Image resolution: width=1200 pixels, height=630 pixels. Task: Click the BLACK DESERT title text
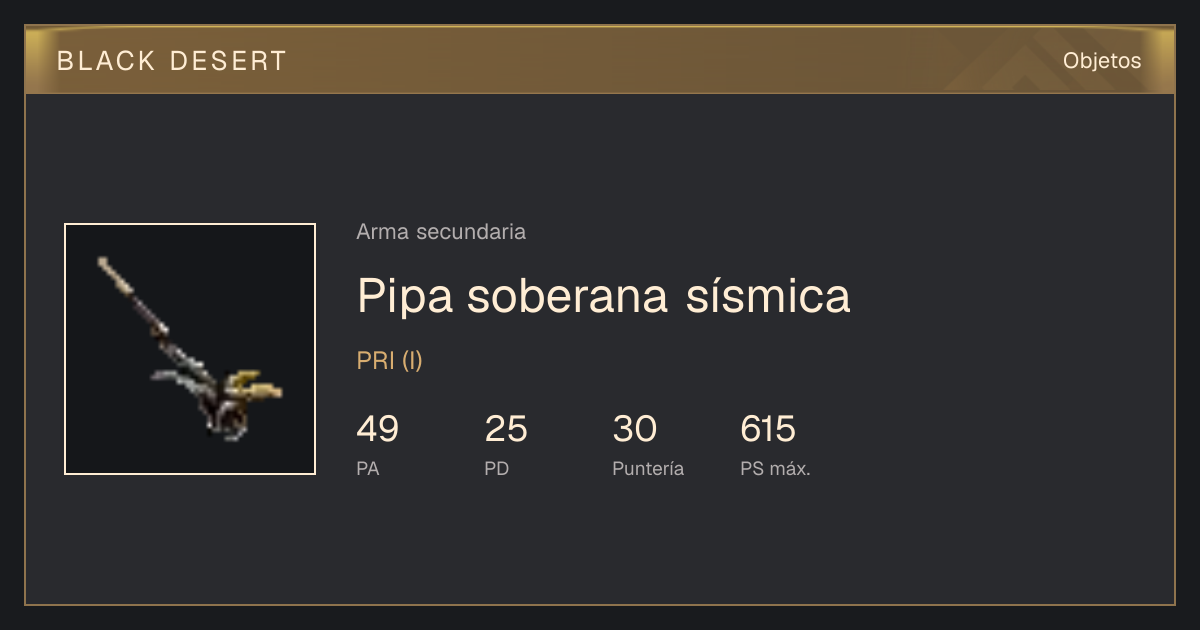click(x=172, y=61)
